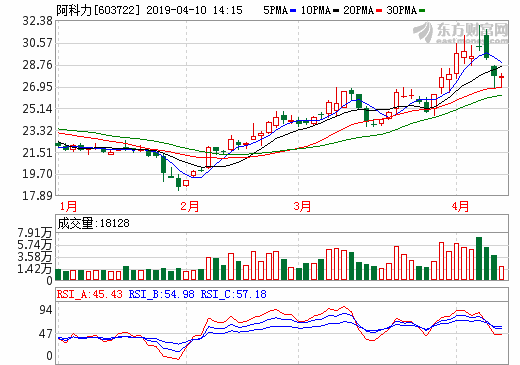Viewport: 520px width, 365px height.
Task: Click the 25.14 price axis label
Action: click(x=38, y=108)
